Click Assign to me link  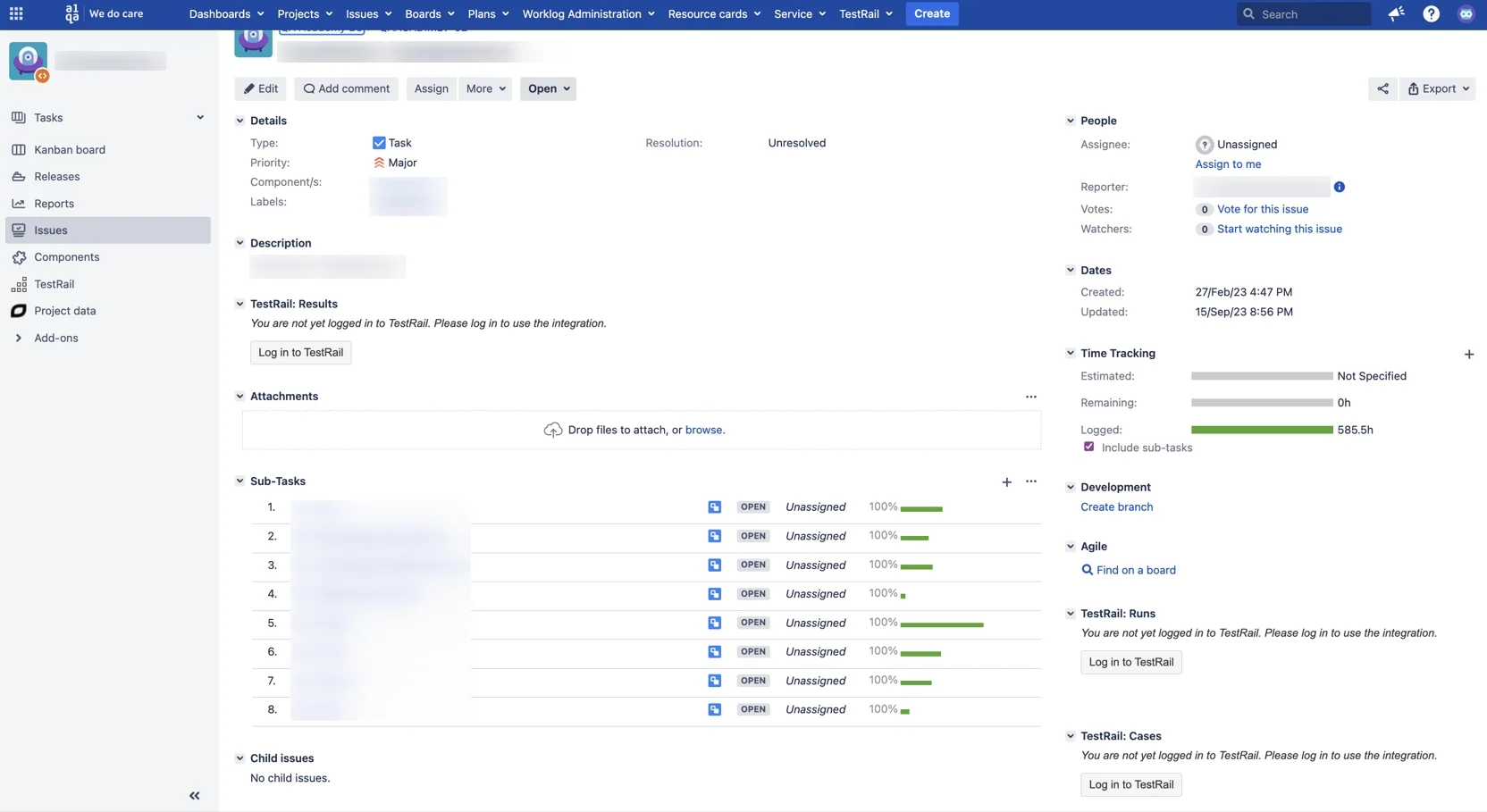coord(1228,164)
